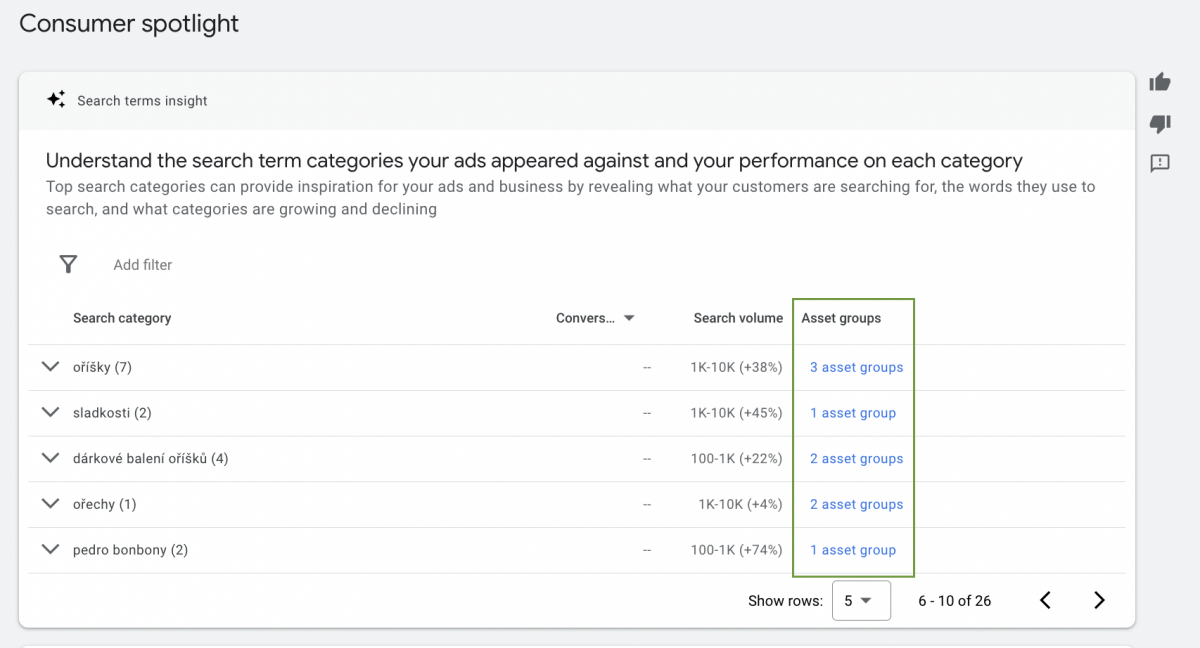
Task: Go to next page of results
Action: click(x=1099, y=600)
